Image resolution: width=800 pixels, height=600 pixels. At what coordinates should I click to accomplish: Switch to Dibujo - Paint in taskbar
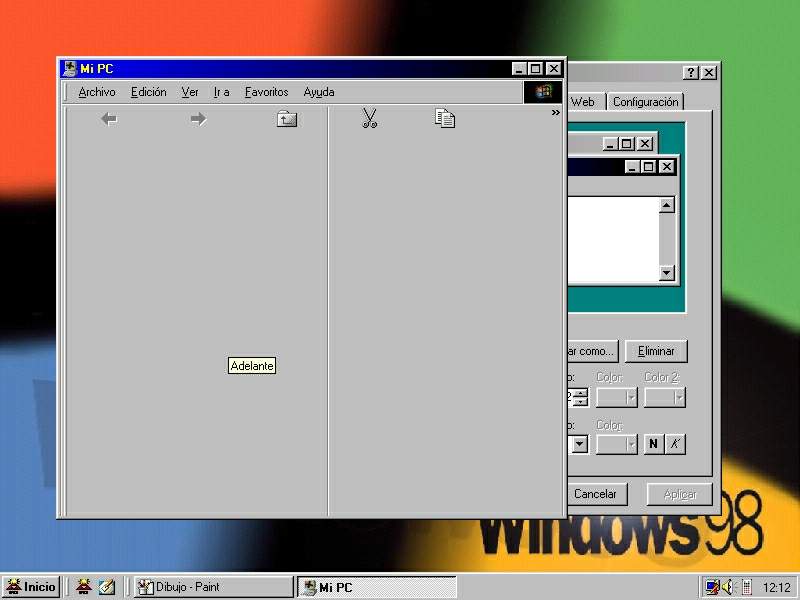(x=214, y=587)
